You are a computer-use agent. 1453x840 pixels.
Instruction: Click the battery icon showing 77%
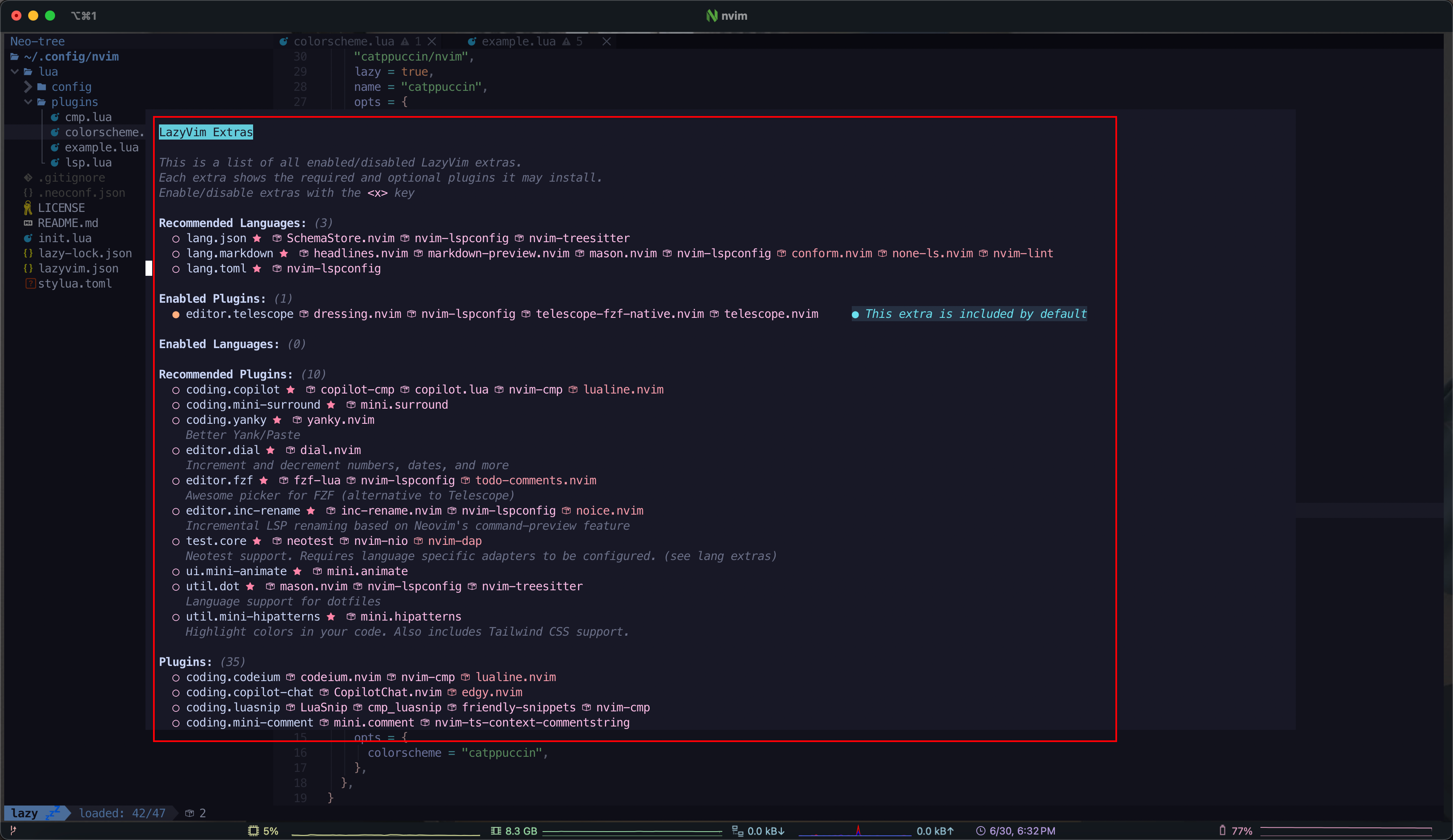point(1222,830)
